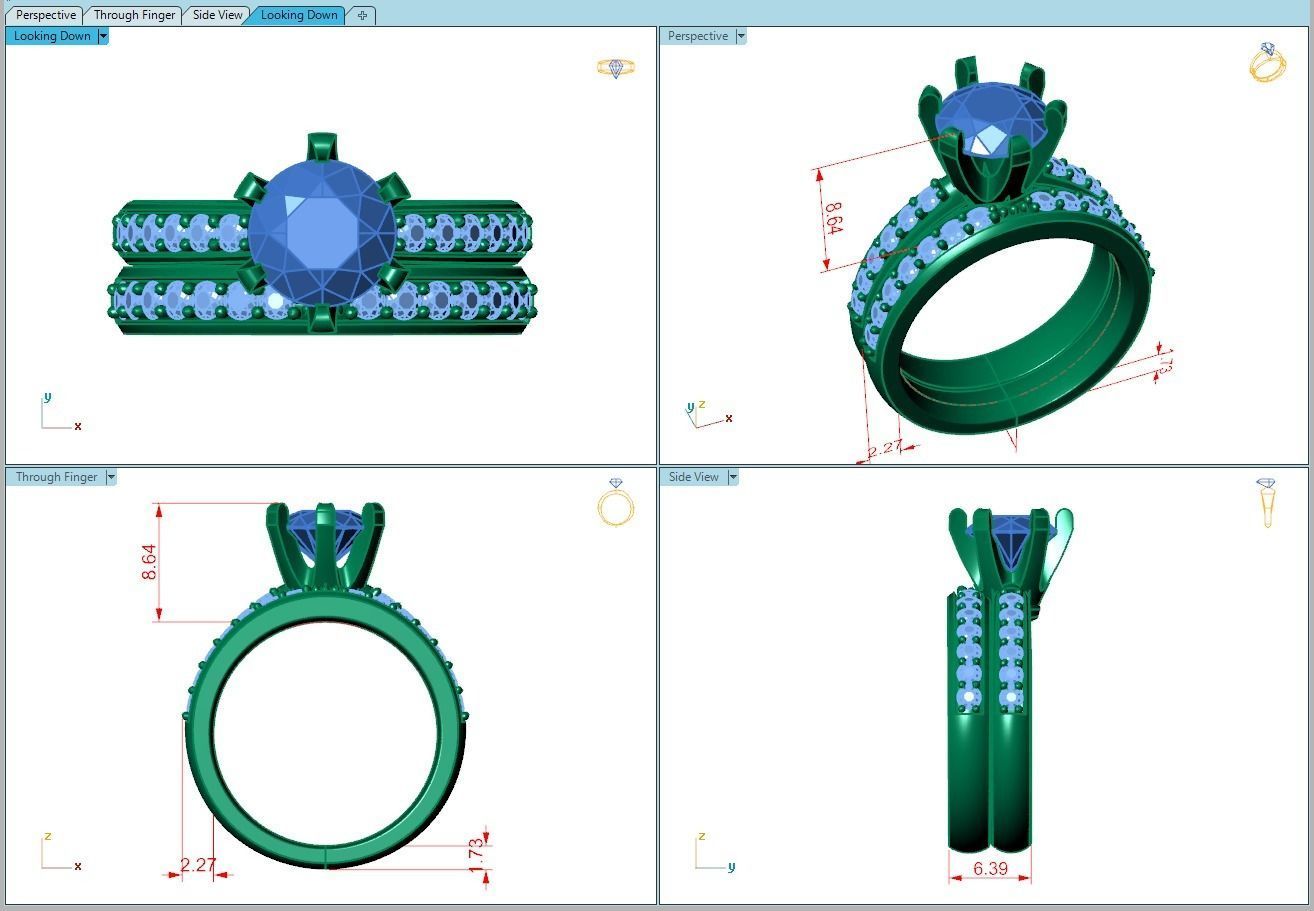
Task: Click the Side View viewport title label
Action: [694, 477]
